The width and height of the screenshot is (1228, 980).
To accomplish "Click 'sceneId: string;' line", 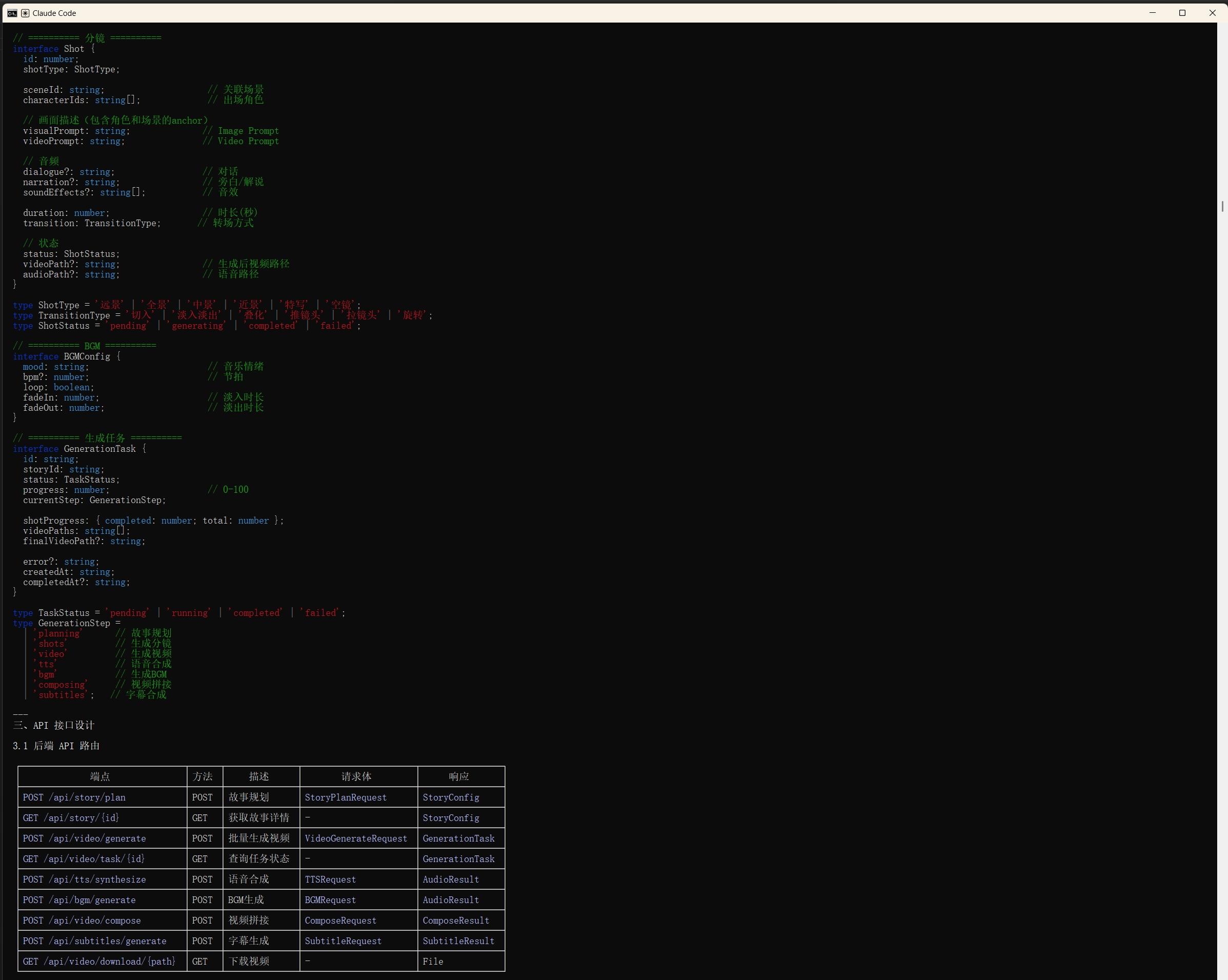I will [64, 90].
